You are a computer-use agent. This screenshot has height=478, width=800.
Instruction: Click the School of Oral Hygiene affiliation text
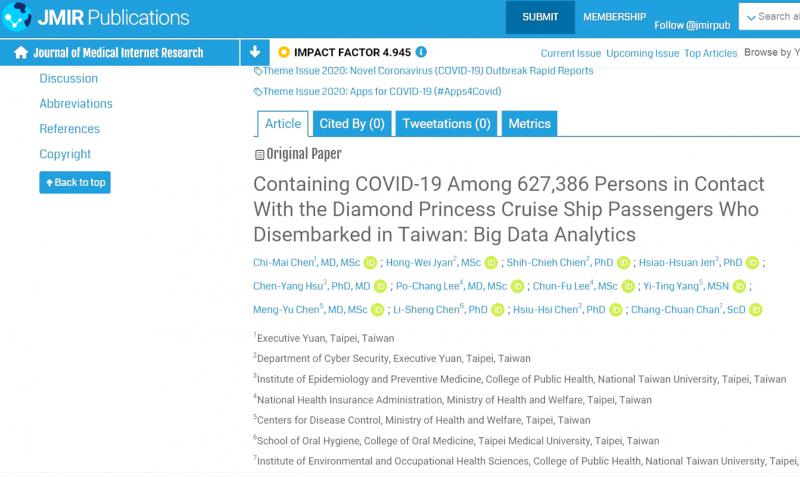[x=458, y=441]
